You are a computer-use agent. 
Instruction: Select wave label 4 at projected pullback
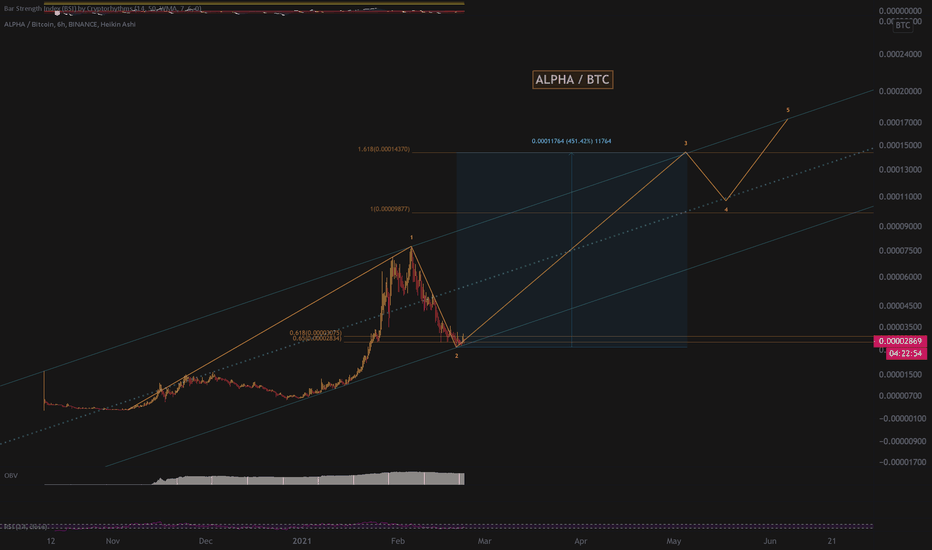[x=726, y=210]
